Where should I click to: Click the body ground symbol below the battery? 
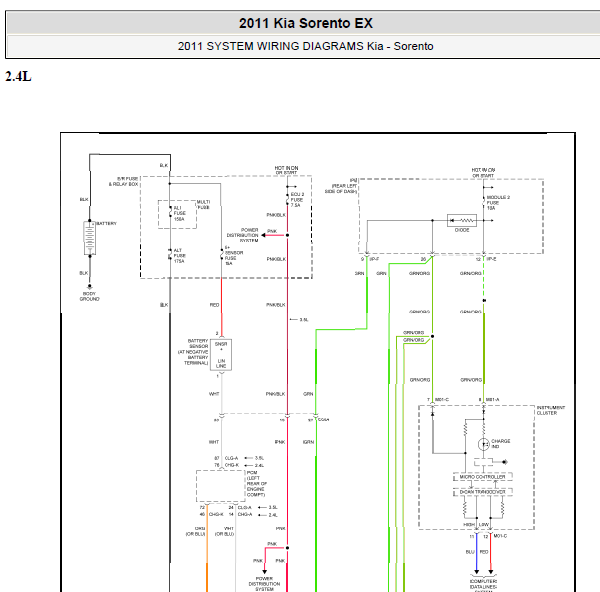coord(90,286)
